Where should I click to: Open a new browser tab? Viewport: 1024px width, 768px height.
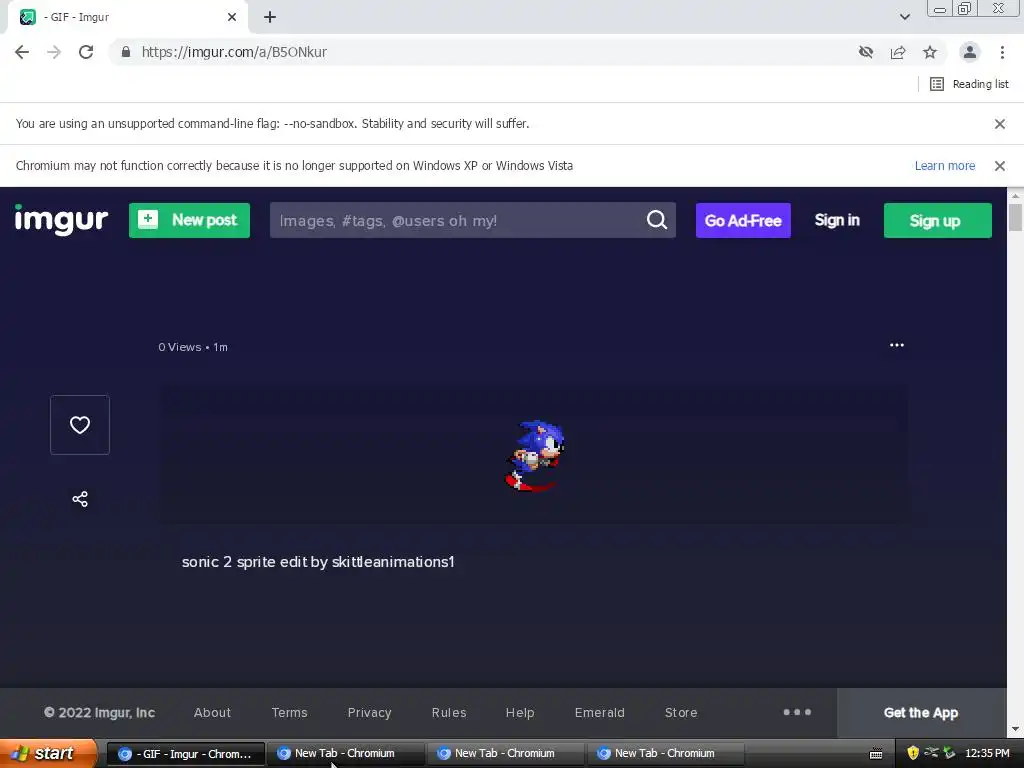point(270,18)
